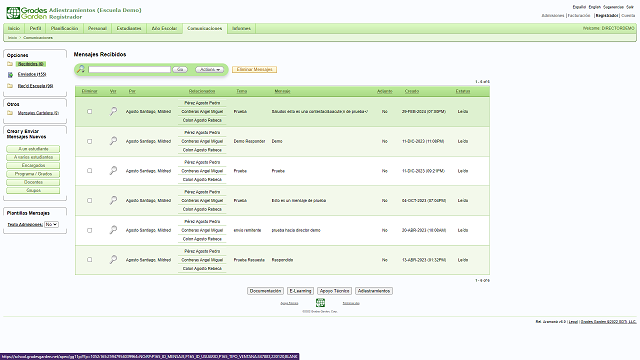Click the Enviados sent-messages icon
The width and height of the screenshot is (640, 360).
[x=10, y=75]
